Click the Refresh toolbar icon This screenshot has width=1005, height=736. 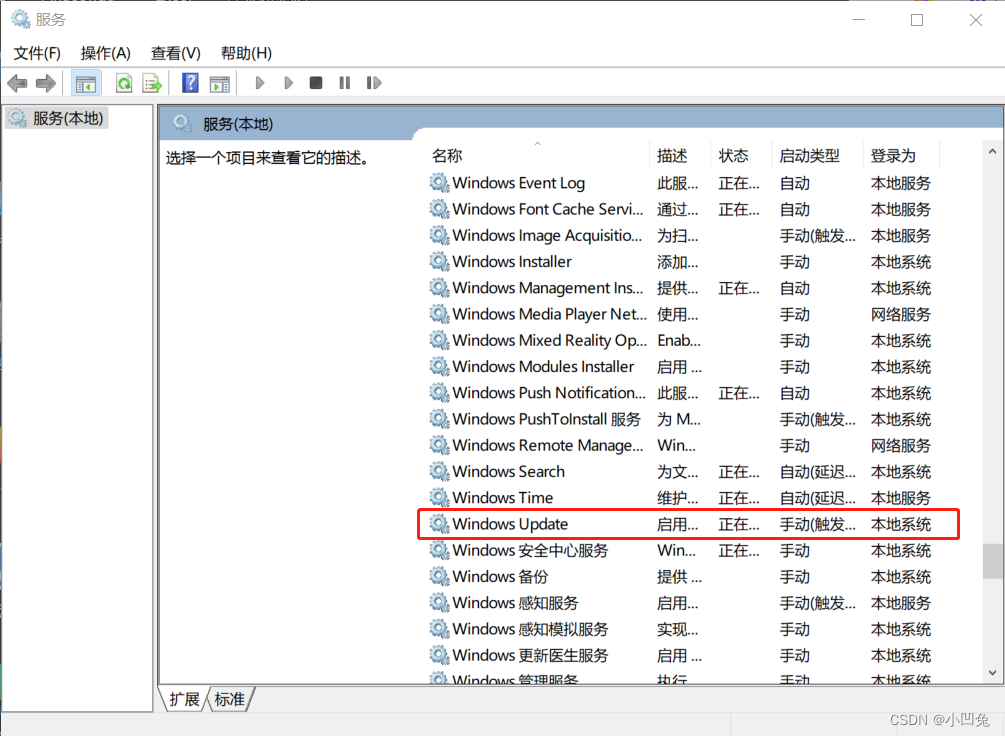[x=124, y=83]
